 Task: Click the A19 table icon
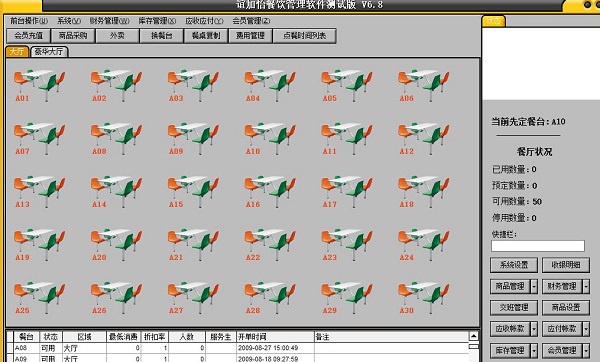39,245
